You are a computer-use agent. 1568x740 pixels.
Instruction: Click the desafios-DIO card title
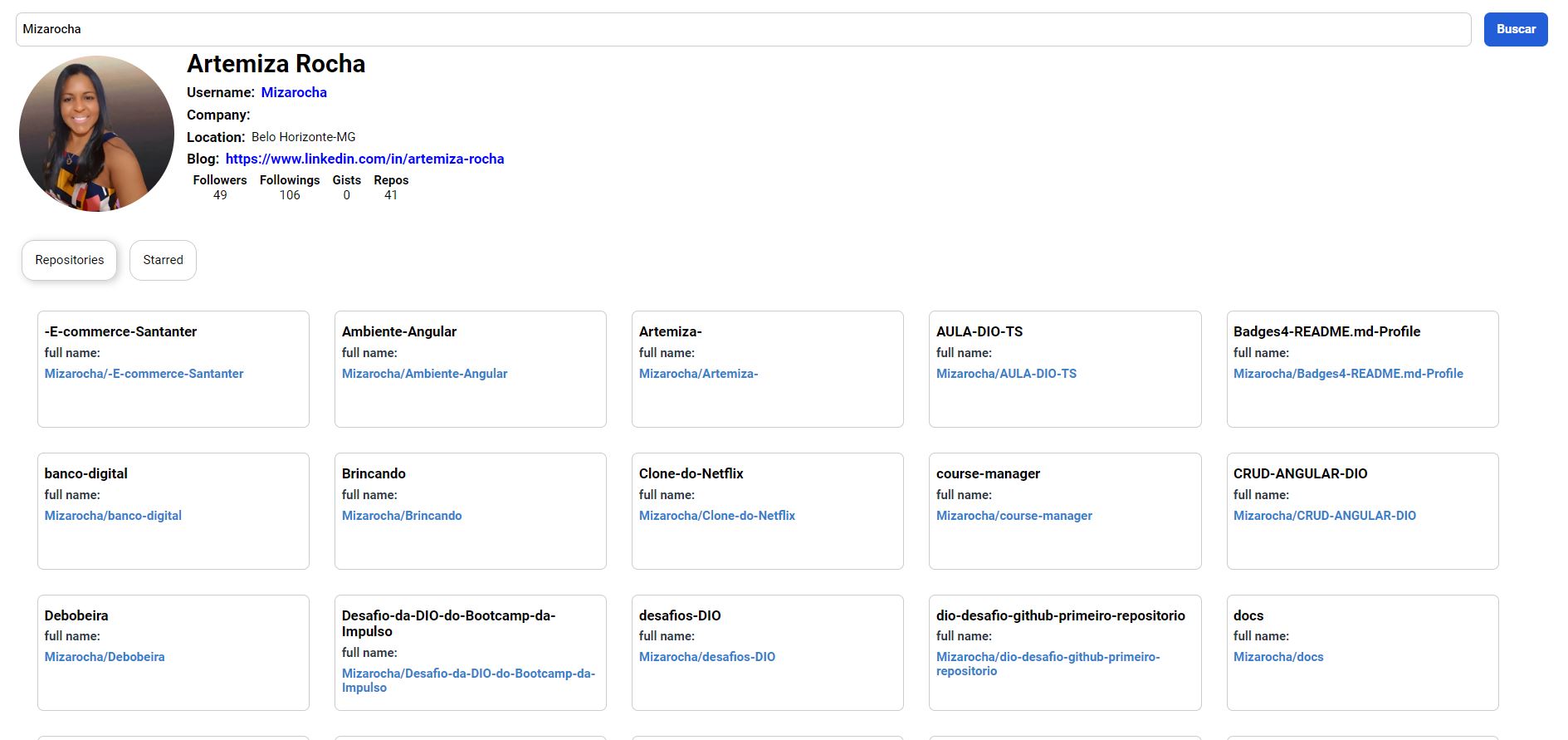pyautogui.click(x=680, y=615)
